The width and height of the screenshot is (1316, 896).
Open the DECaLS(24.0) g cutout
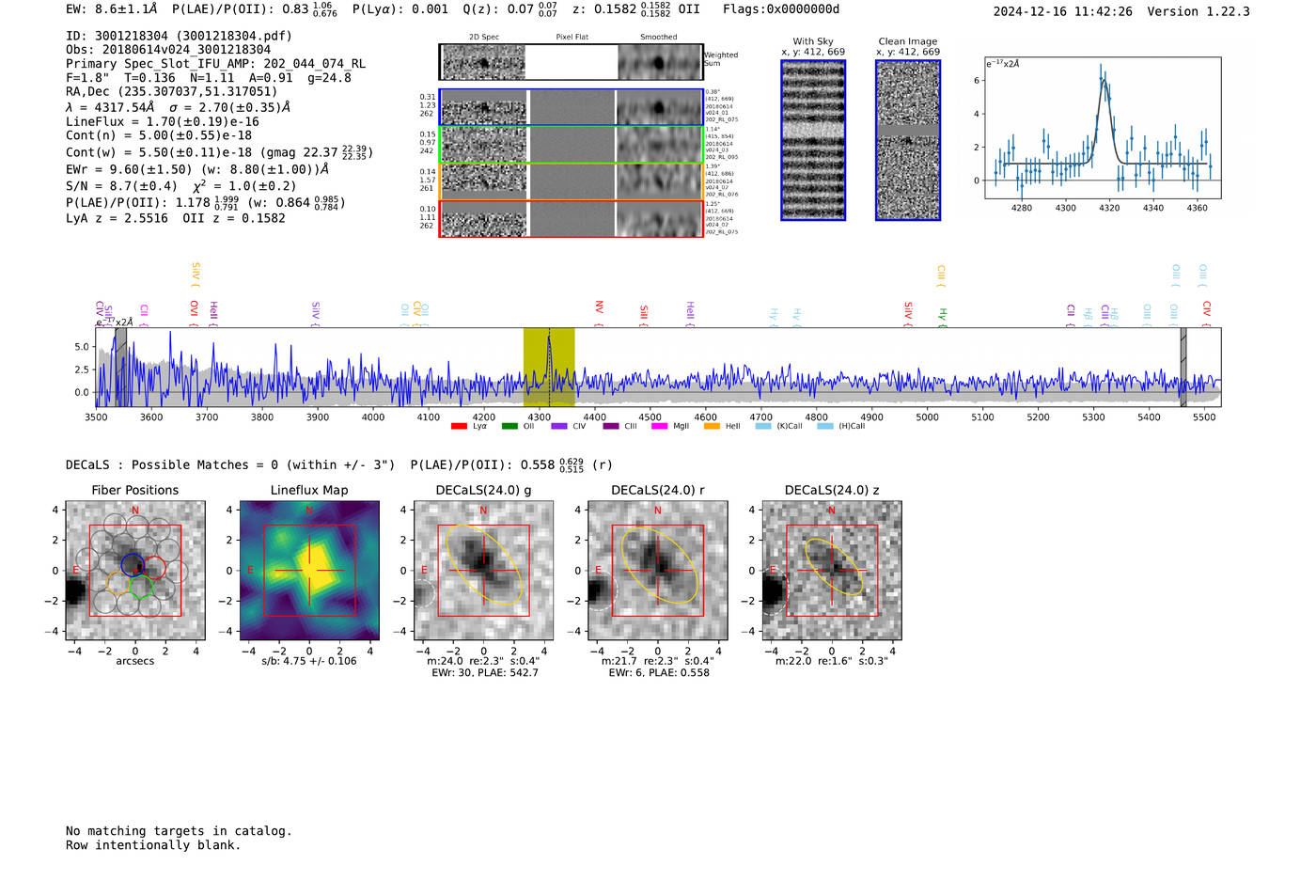pyautogui.click(x=483, y=570)
